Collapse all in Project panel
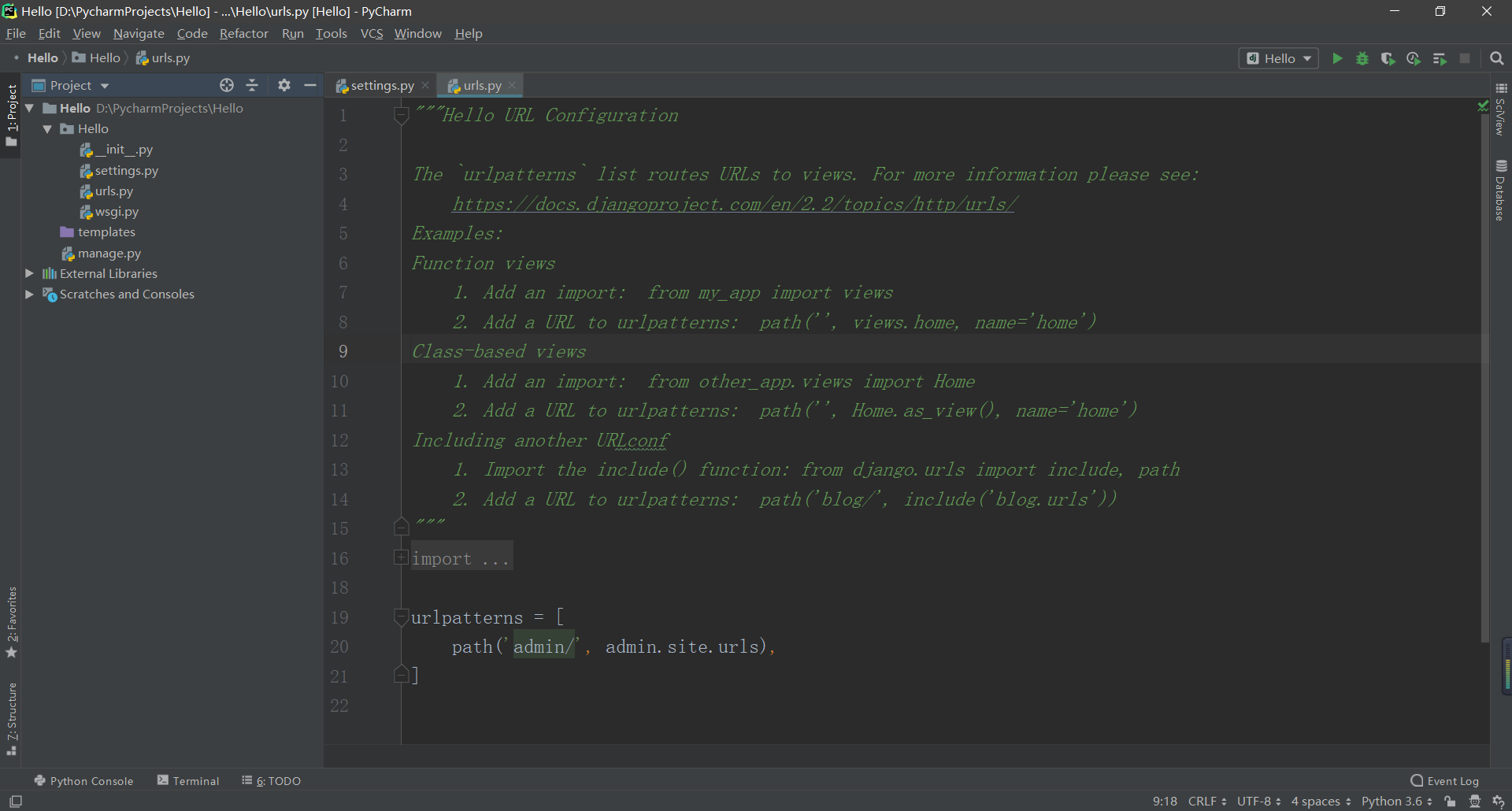 point(252,85)
